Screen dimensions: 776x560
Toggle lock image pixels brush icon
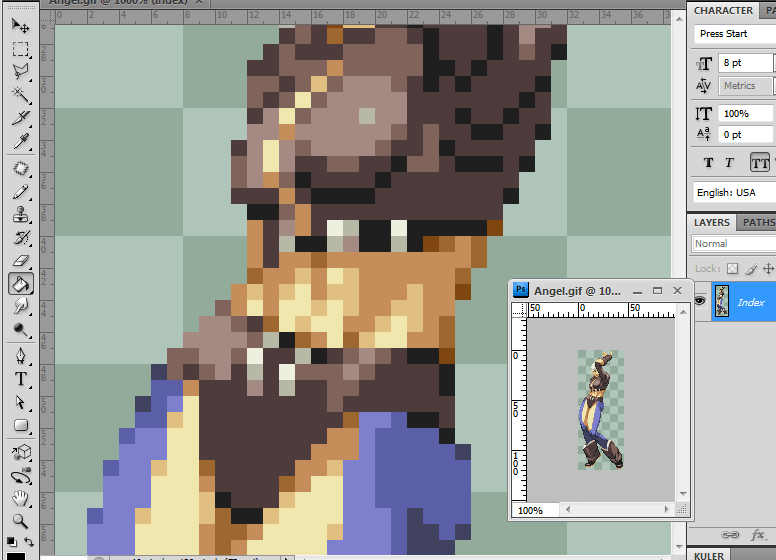pyautogui.click(x=751, y=269)
